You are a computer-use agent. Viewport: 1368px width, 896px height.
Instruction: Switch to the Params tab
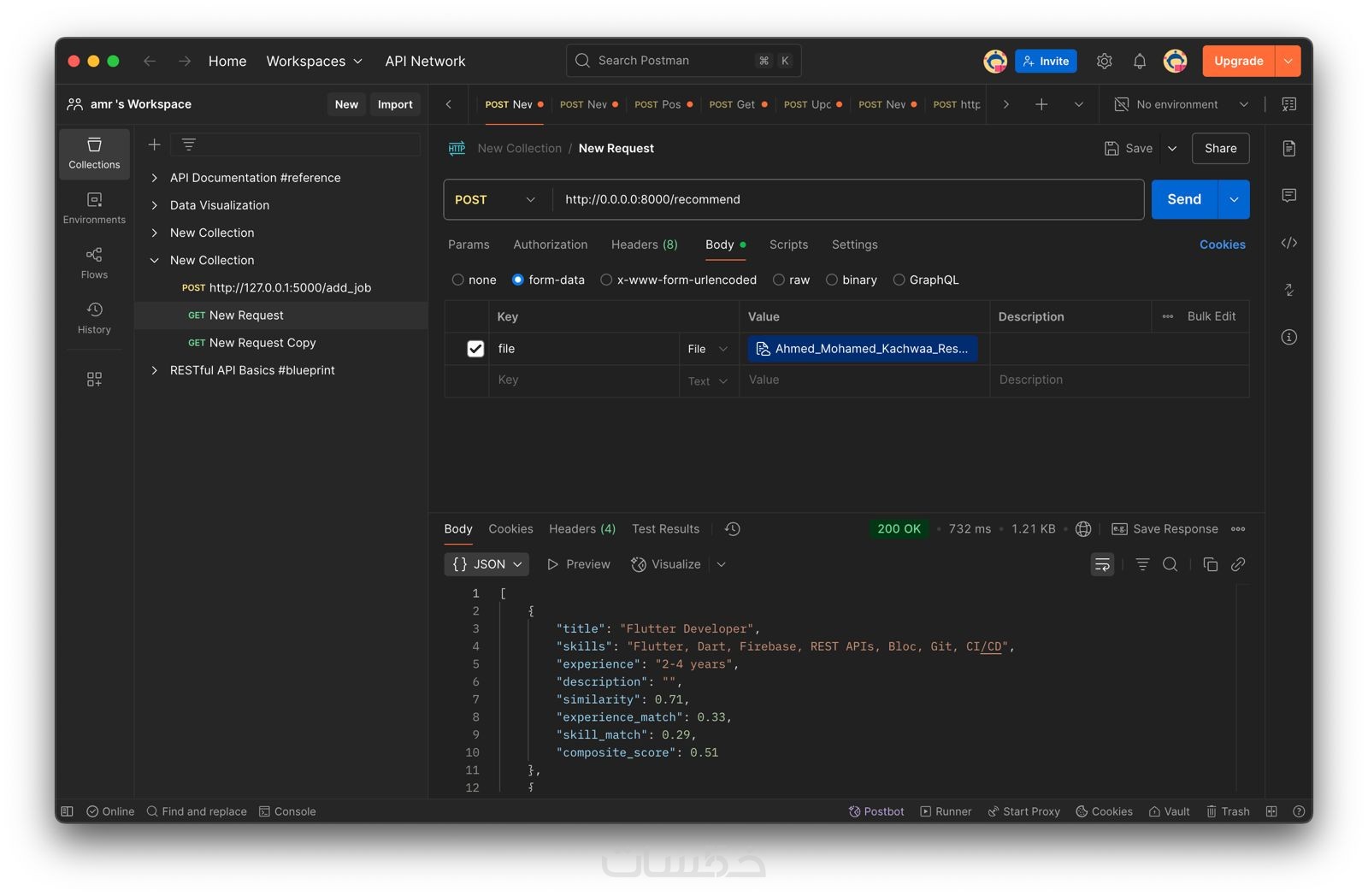click(469, 245)
